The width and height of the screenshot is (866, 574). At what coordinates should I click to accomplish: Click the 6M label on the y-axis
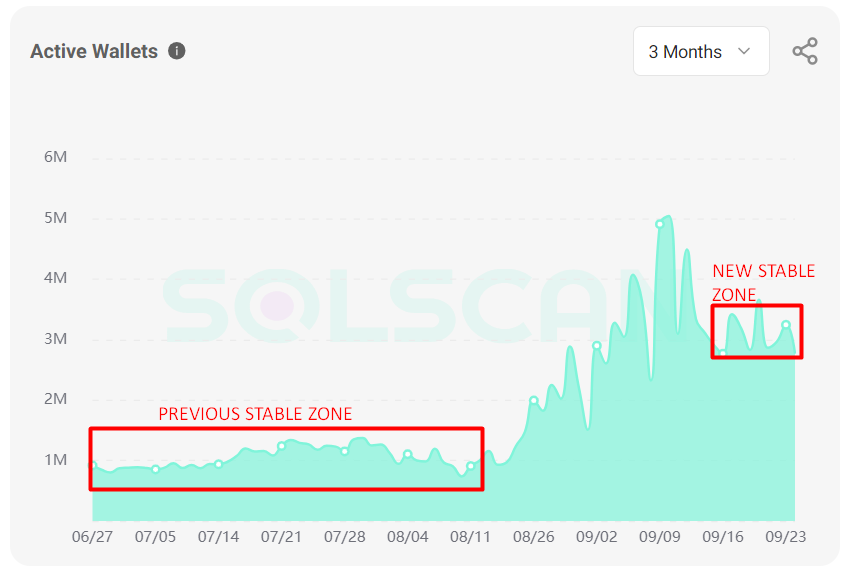tap(55, 157)
